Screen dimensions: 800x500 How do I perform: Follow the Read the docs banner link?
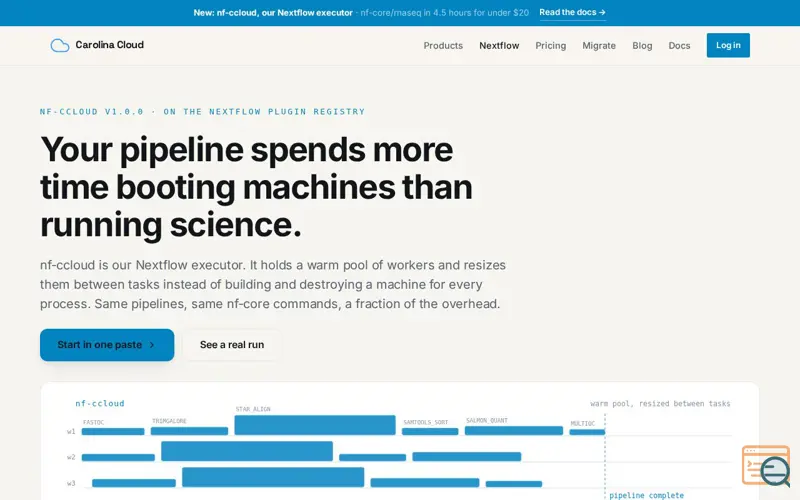[572, 12]
